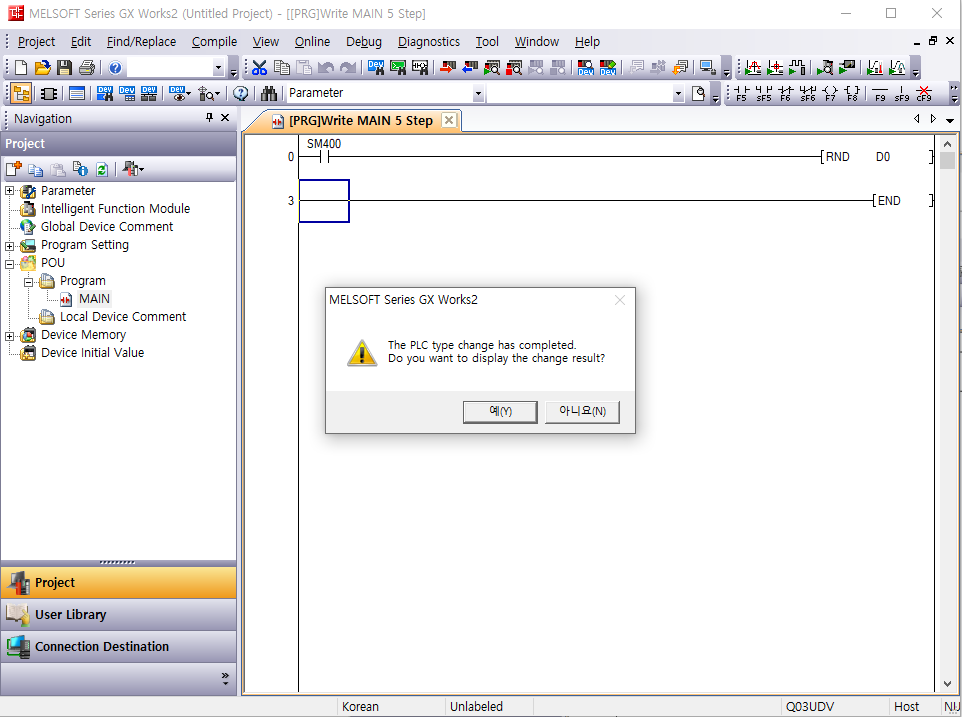Select MAIN program in tree
This screenshot has height=717, width=962.
[x=94, y=299]
